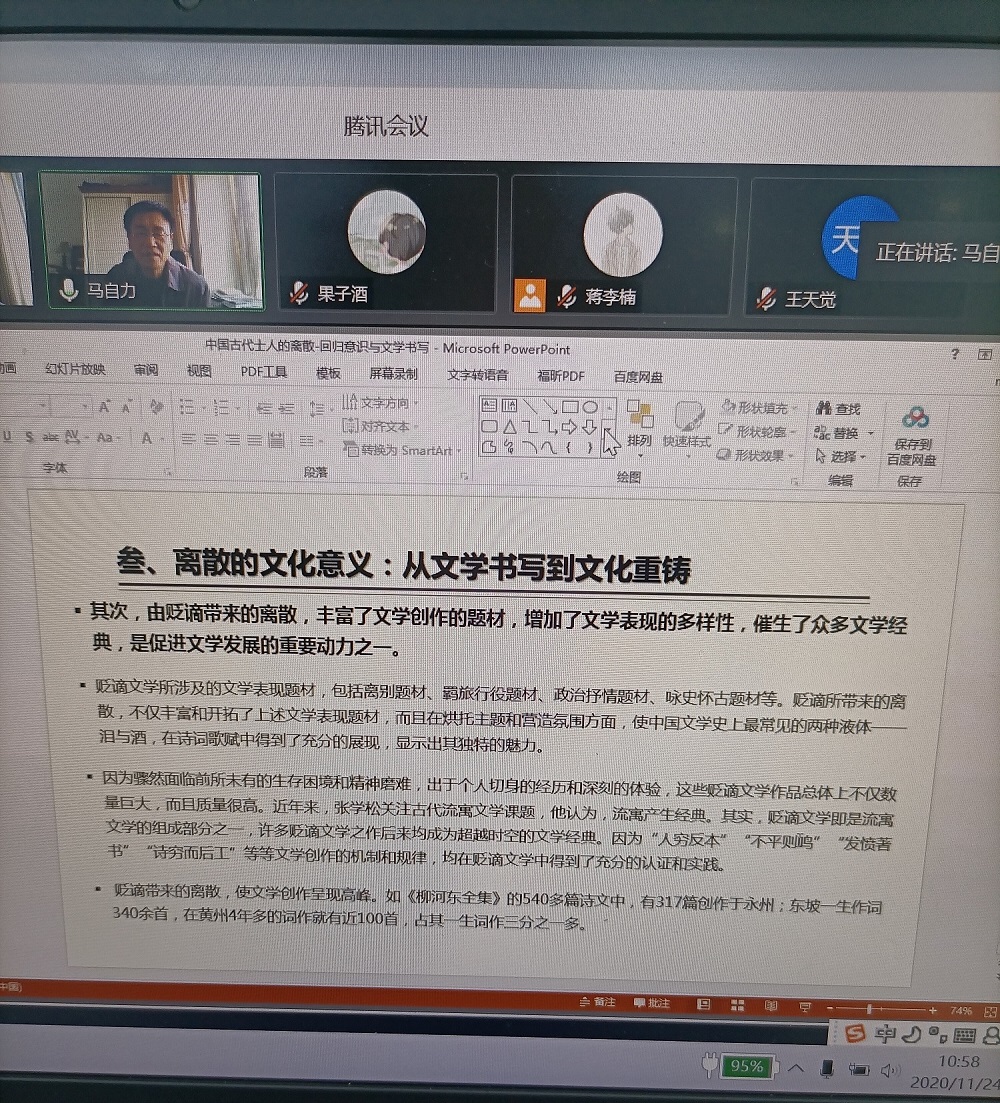Click the Sogou input method S icon
Image resolution: width=1000 pixels, height=1103 pixels.
pos(854,1034)
